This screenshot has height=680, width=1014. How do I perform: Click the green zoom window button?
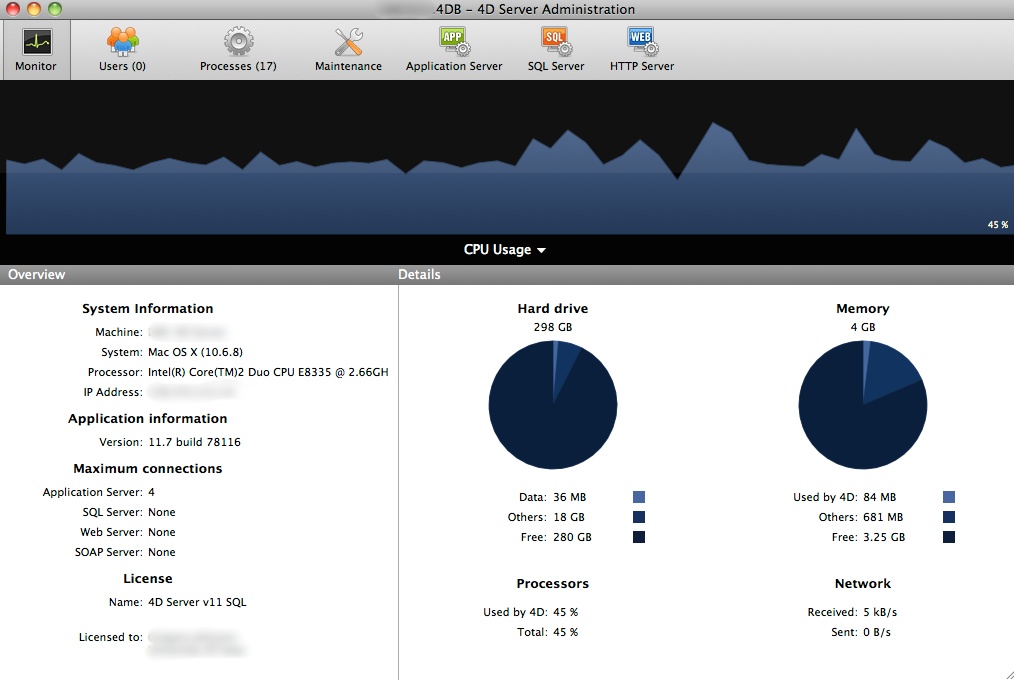coord(54,9)
